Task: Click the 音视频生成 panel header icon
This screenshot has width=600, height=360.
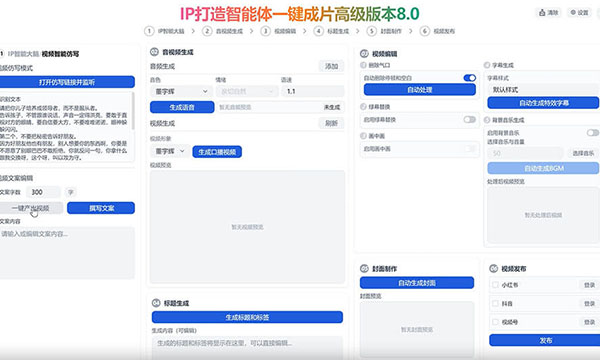Action: (154, 52)
